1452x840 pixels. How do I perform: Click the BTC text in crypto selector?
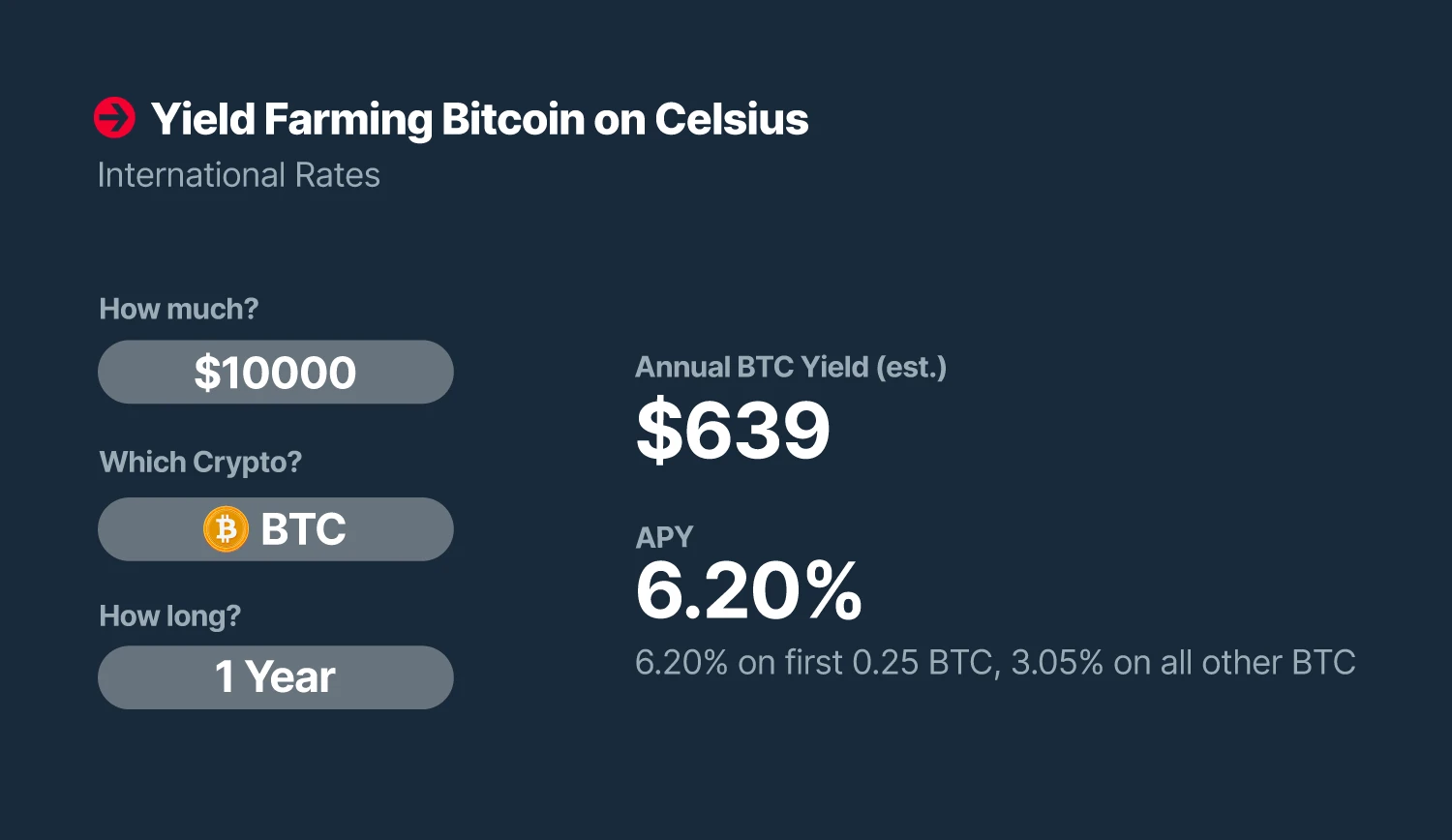[303, 529]
